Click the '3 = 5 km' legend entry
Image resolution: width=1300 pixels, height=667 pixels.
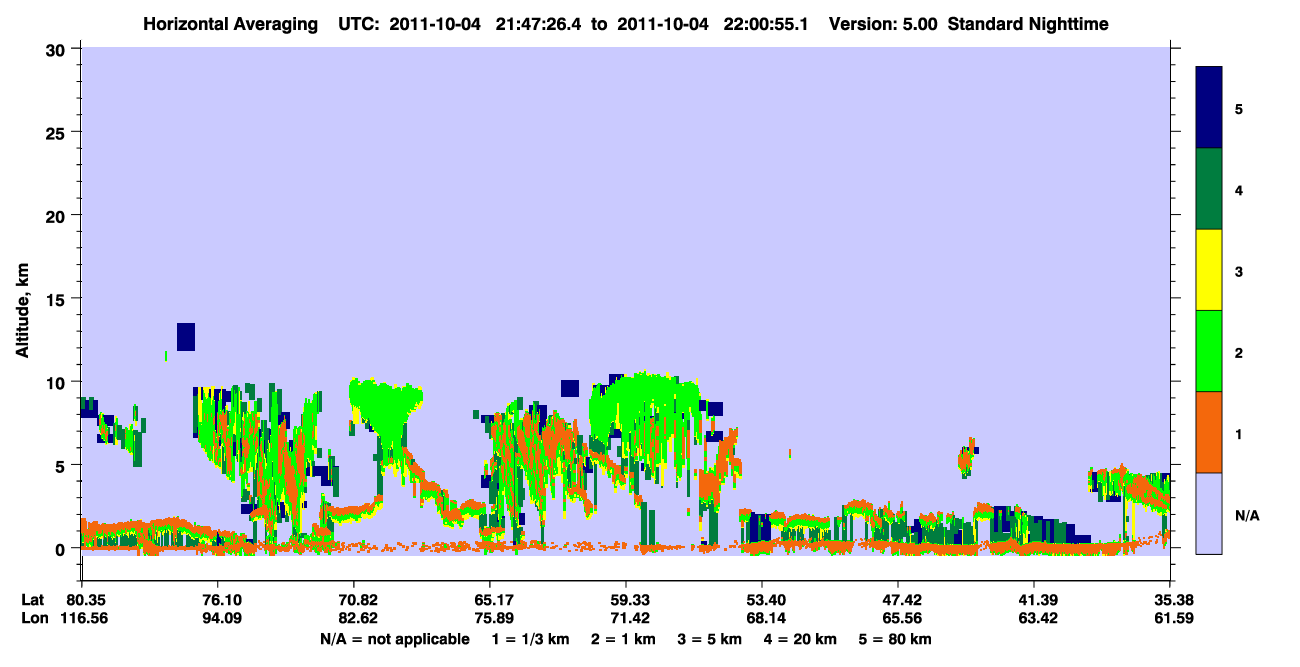click(x=709, y=639)
